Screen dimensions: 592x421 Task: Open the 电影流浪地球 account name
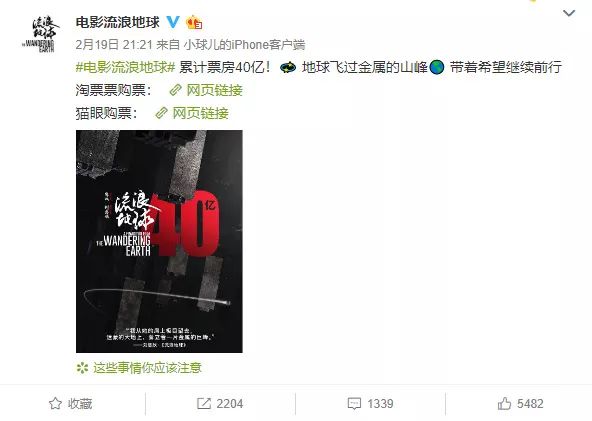coord(117,22)
